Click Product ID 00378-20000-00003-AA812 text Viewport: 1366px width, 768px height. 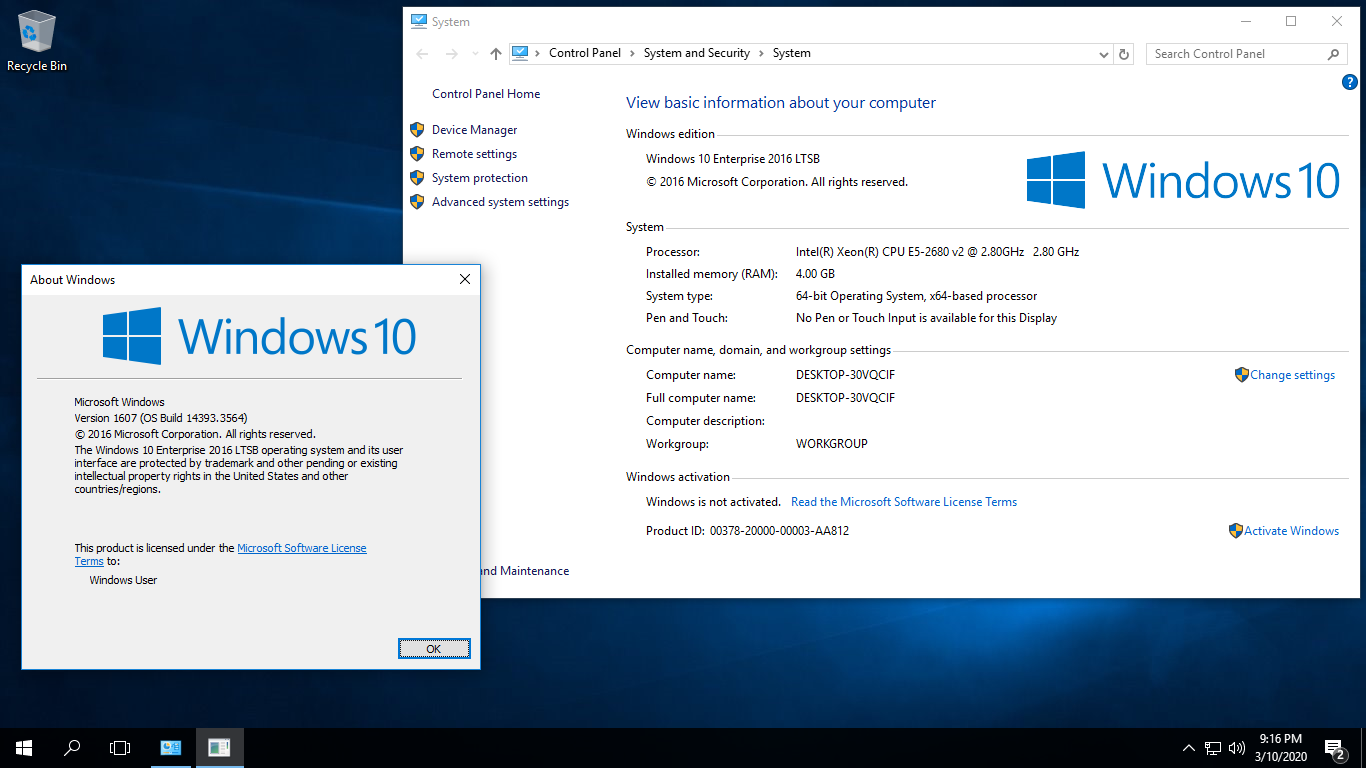coord(747,531)
